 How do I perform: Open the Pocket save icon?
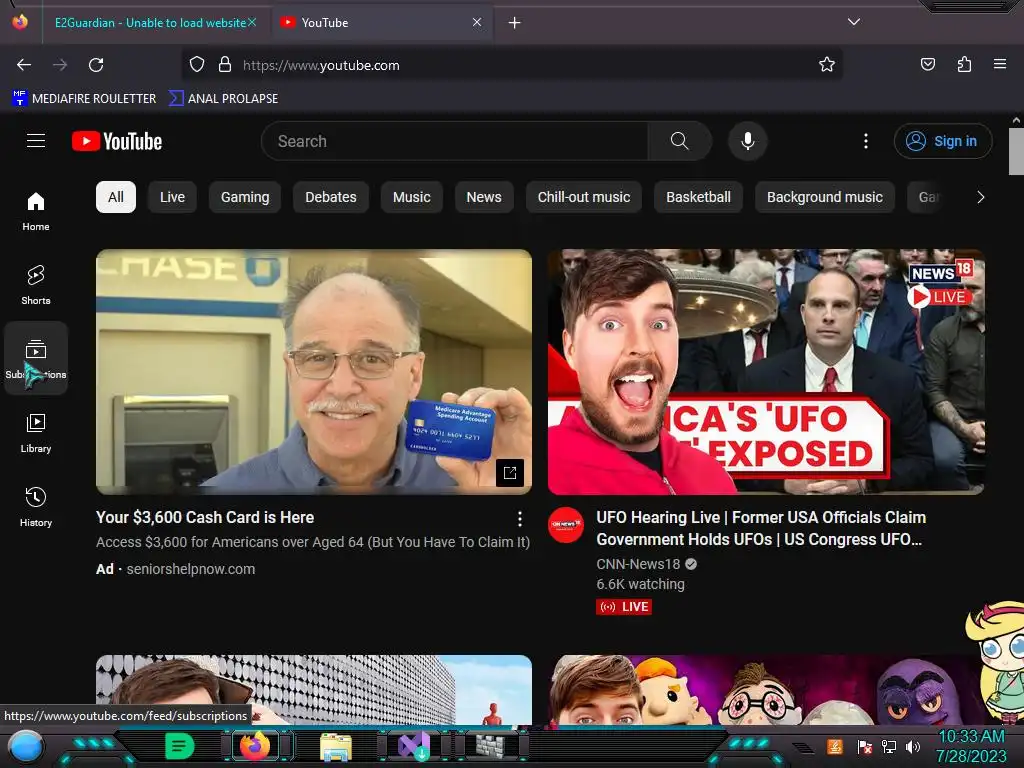click(927, 65)
